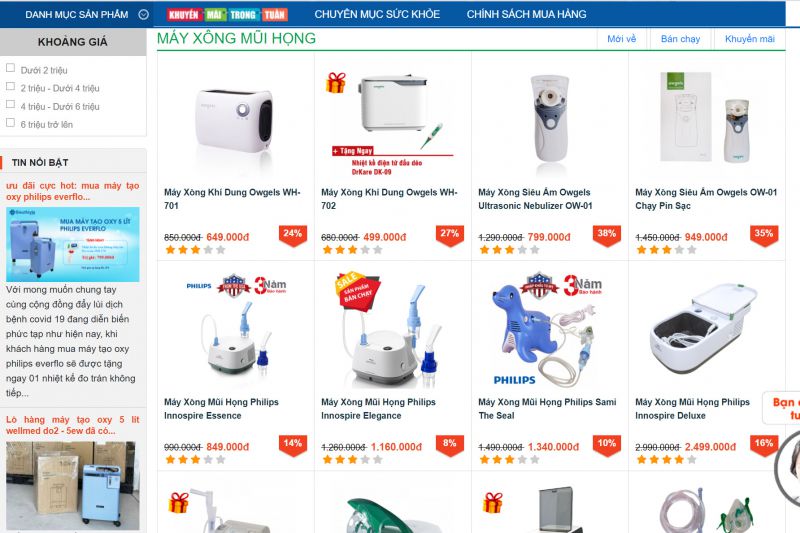The width and height of the screenshot is (800, 533).
Task: Check the Dưới 2 triệu price filter
Action: pos(10,68)
